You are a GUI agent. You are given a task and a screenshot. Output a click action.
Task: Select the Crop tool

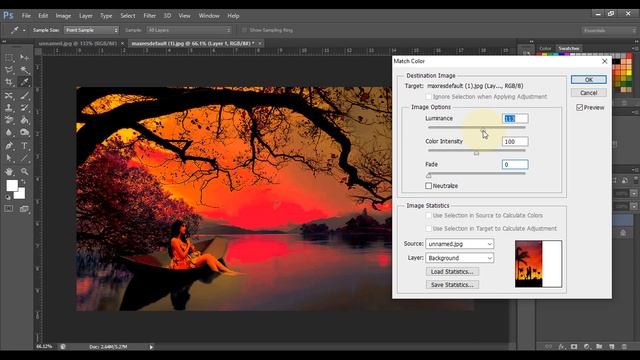[x=9, y=82]
